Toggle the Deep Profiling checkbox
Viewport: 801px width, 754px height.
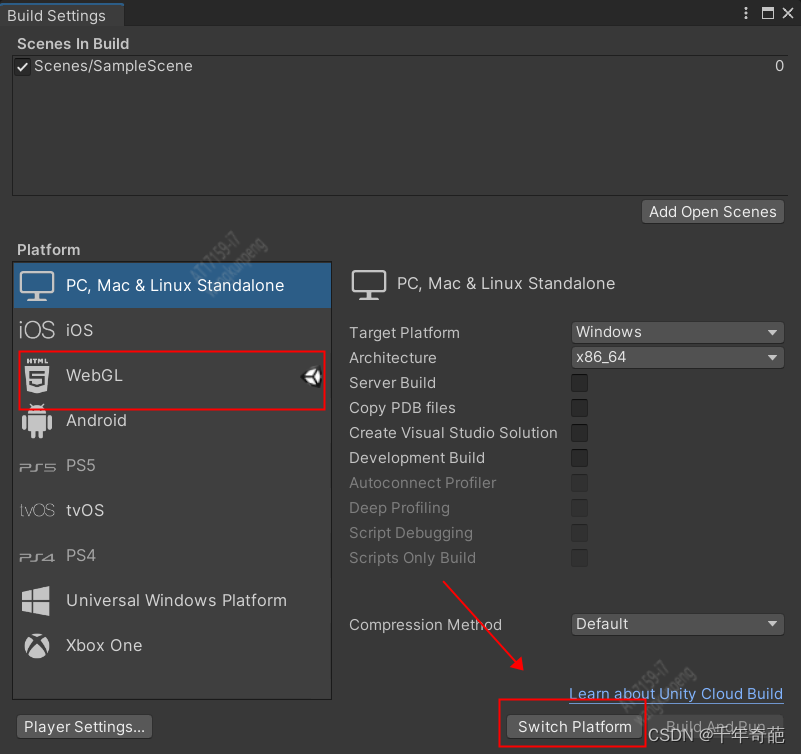579,508
